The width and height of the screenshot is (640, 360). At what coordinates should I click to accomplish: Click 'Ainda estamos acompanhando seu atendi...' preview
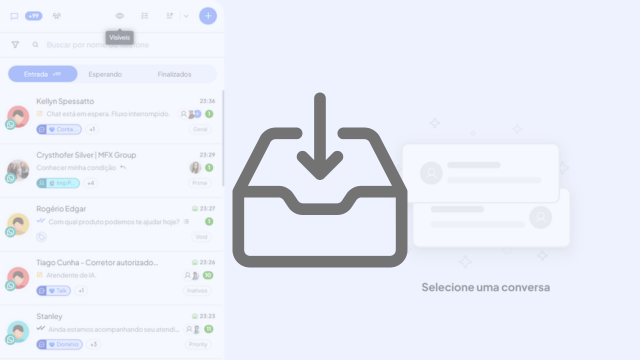(113, 329)
